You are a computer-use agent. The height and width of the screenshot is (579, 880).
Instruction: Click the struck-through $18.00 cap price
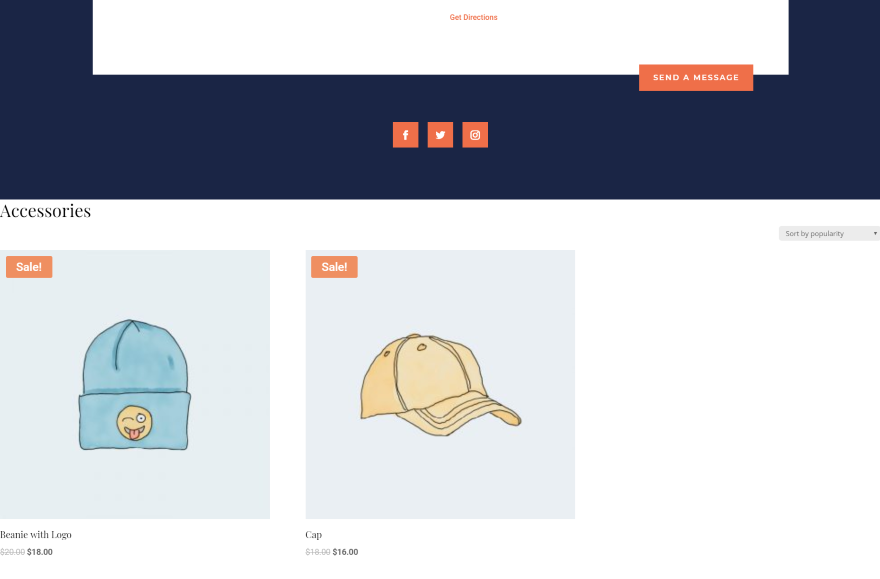coord(318,552)
